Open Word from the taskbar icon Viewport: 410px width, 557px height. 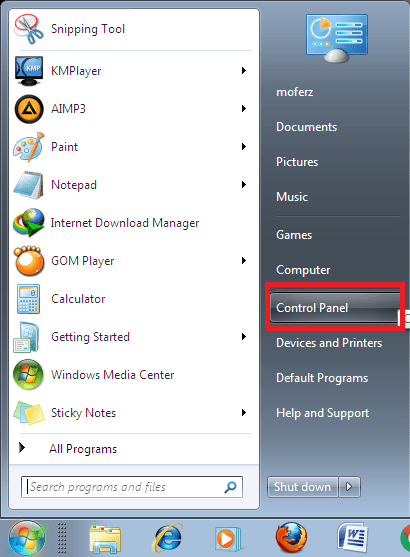(352, 538)
